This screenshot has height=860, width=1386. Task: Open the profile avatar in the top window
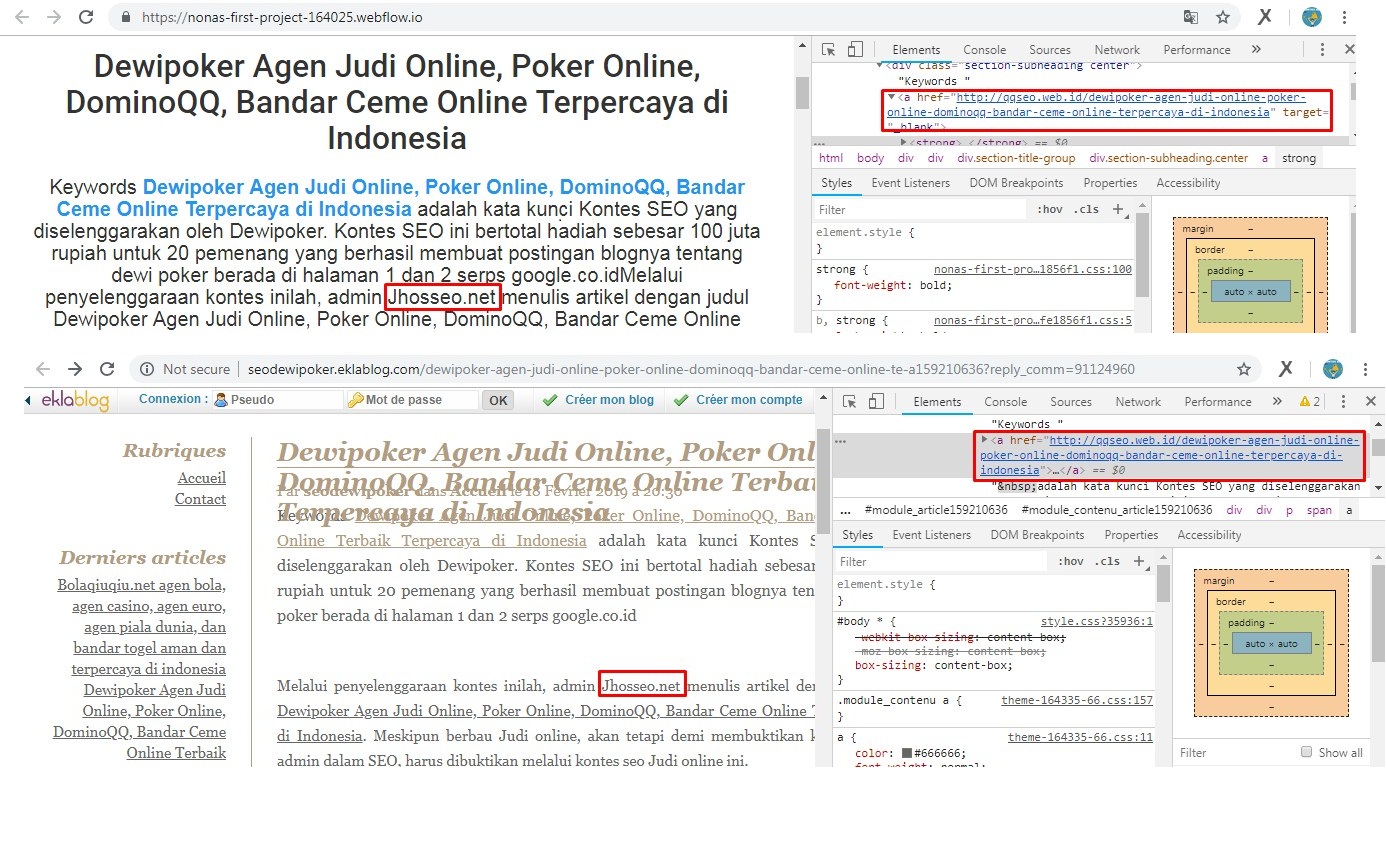click(x=1311, y=17)
